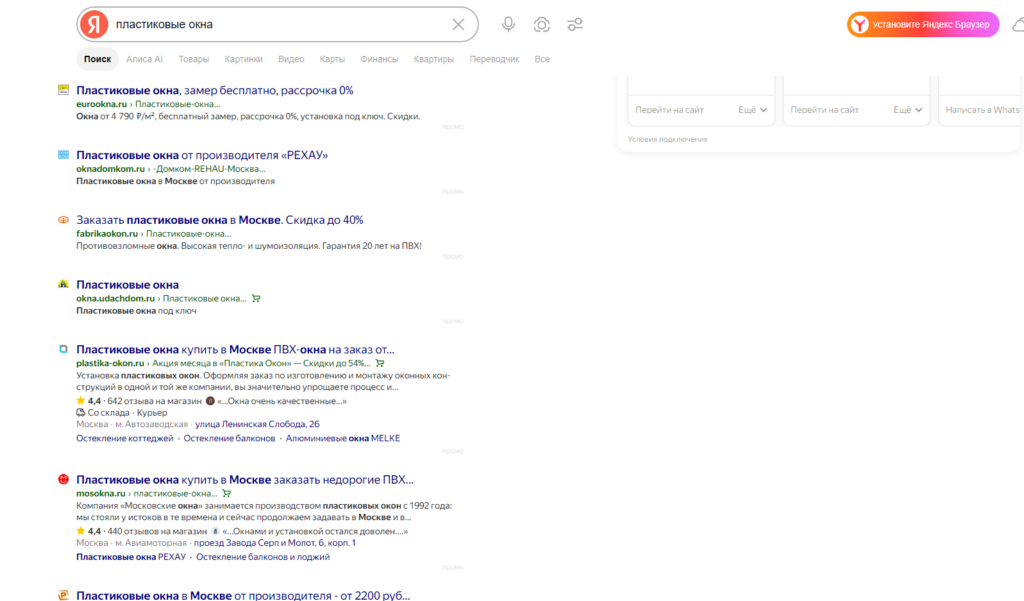Screen dimensions: 1024x601
Task: Click eurookna.ru domain link
Action: (101, 104)
